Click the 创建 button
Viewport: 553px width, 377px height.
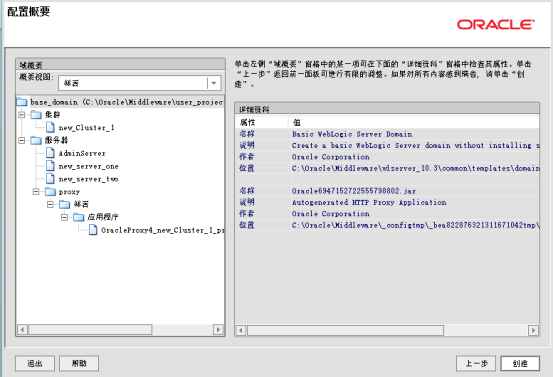(x=520, y=363)
